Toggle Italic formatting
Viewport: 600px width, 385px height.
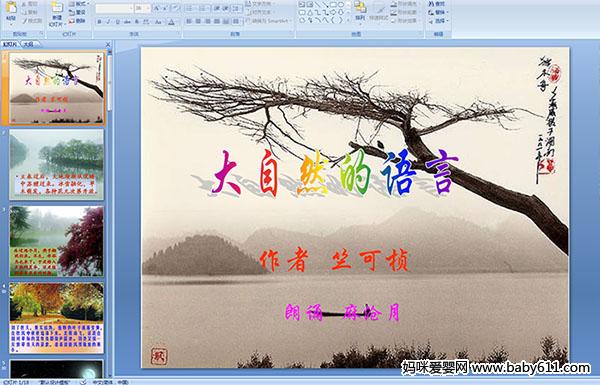pyautogui.click(x=109, y=22)
